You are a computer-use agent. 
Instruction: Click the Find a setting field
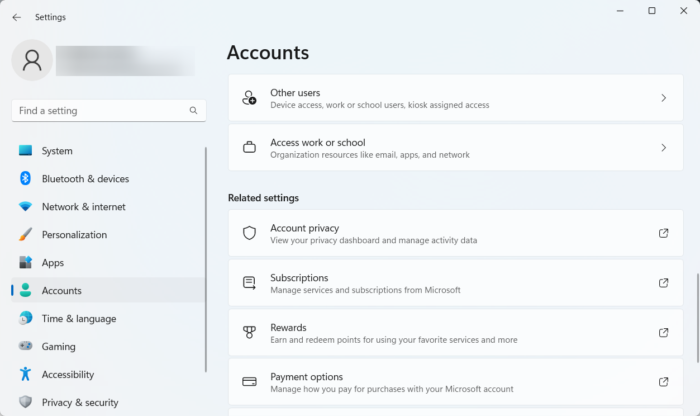click(100, 111)
